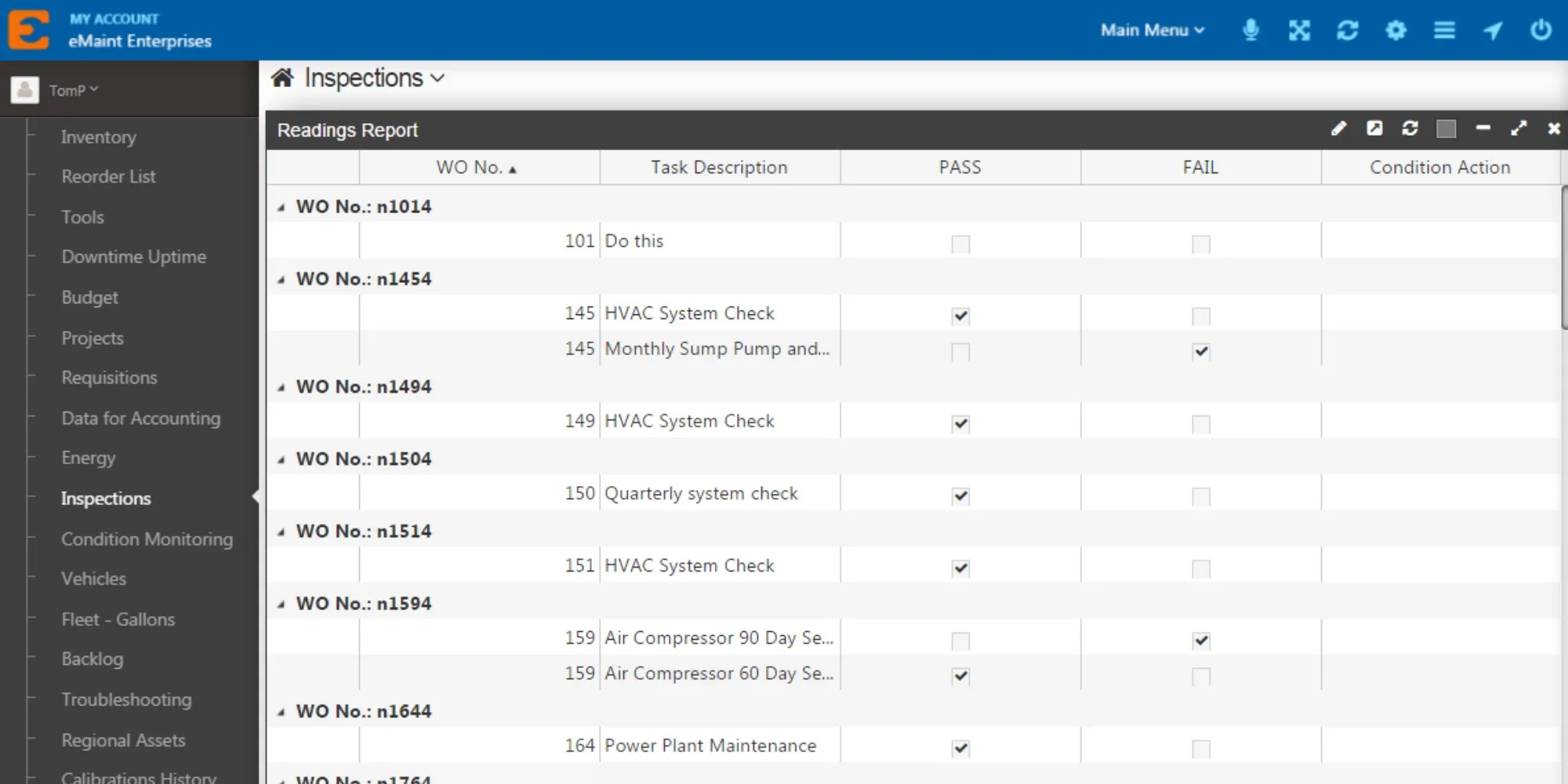Open the TomP user dropdown
Viewport: 1568px width, 784px height.
[x=74, y=90]
